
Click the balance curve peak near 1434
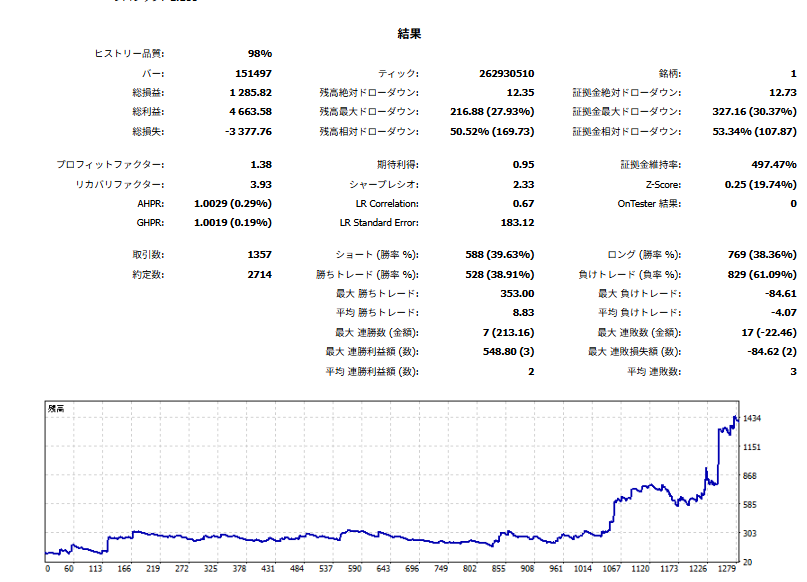click(x=735, y=417)
